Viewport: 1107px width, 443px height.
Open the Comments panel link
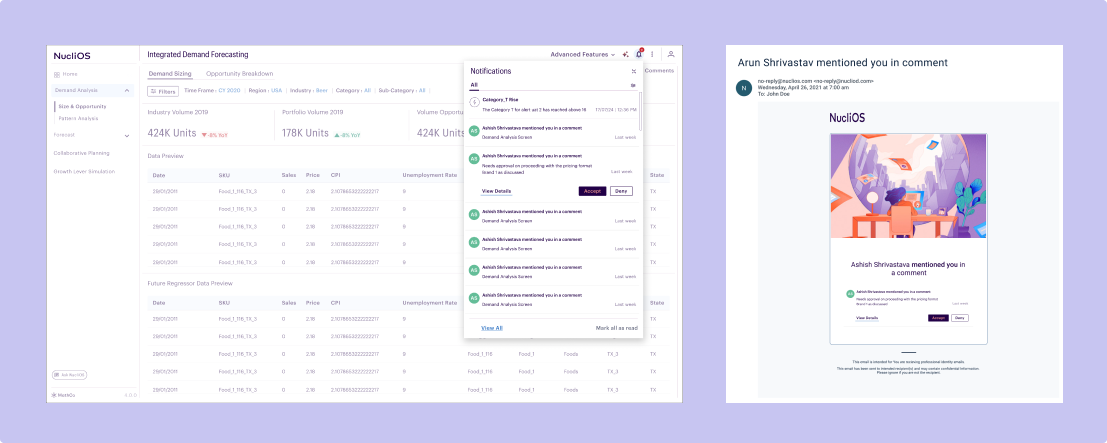click(659, 71)
